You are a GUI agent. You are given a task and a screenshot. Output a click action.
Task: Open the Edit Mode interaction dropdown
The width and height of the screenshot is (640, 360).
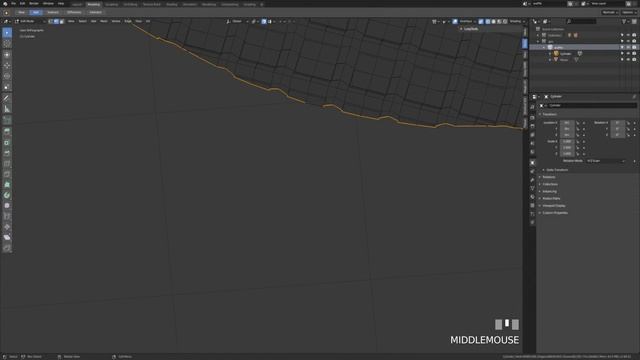point(30,21)
